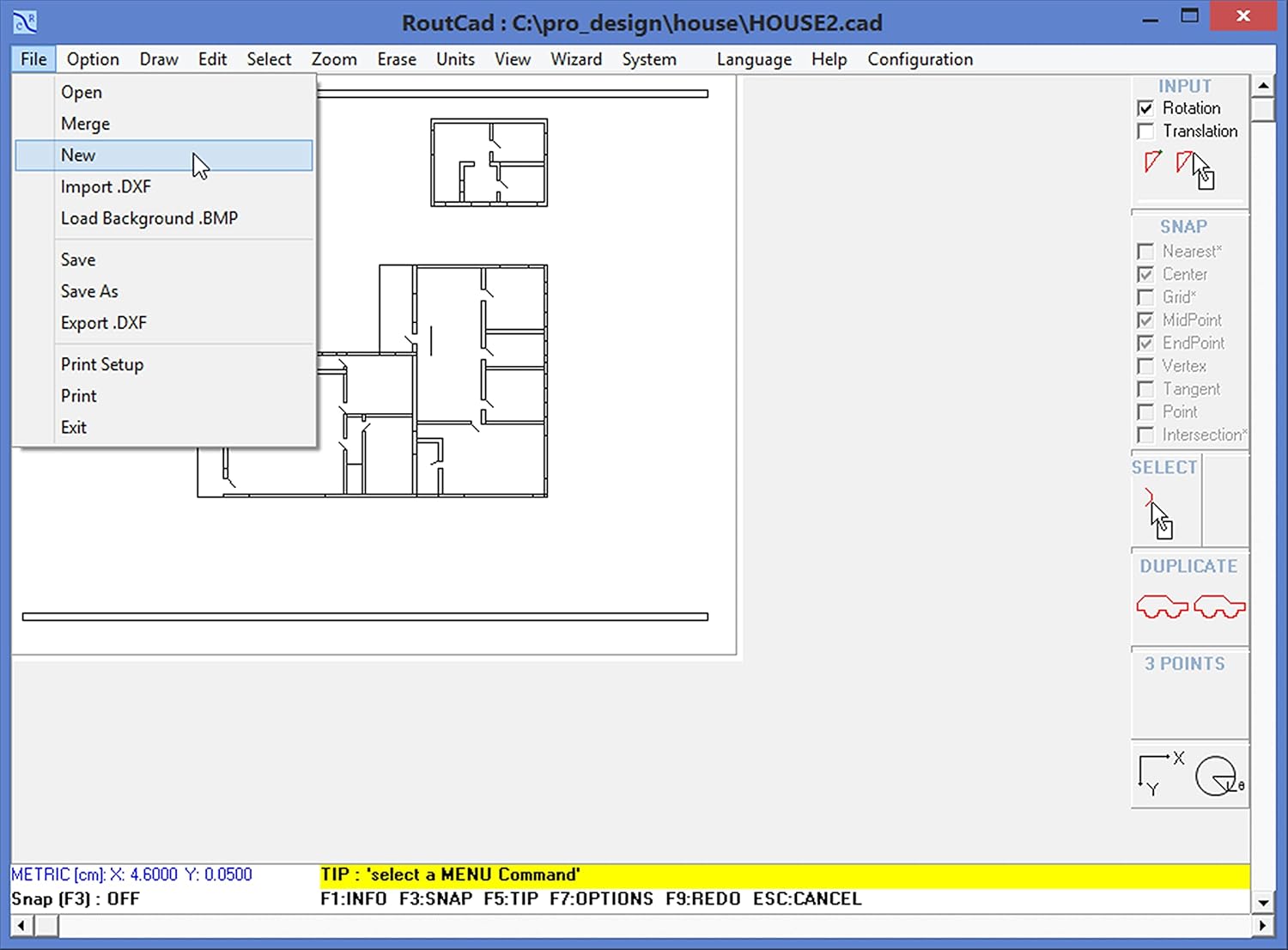Enable Vertex snapping
The image size is (1288, 950).
point(1147,366)
